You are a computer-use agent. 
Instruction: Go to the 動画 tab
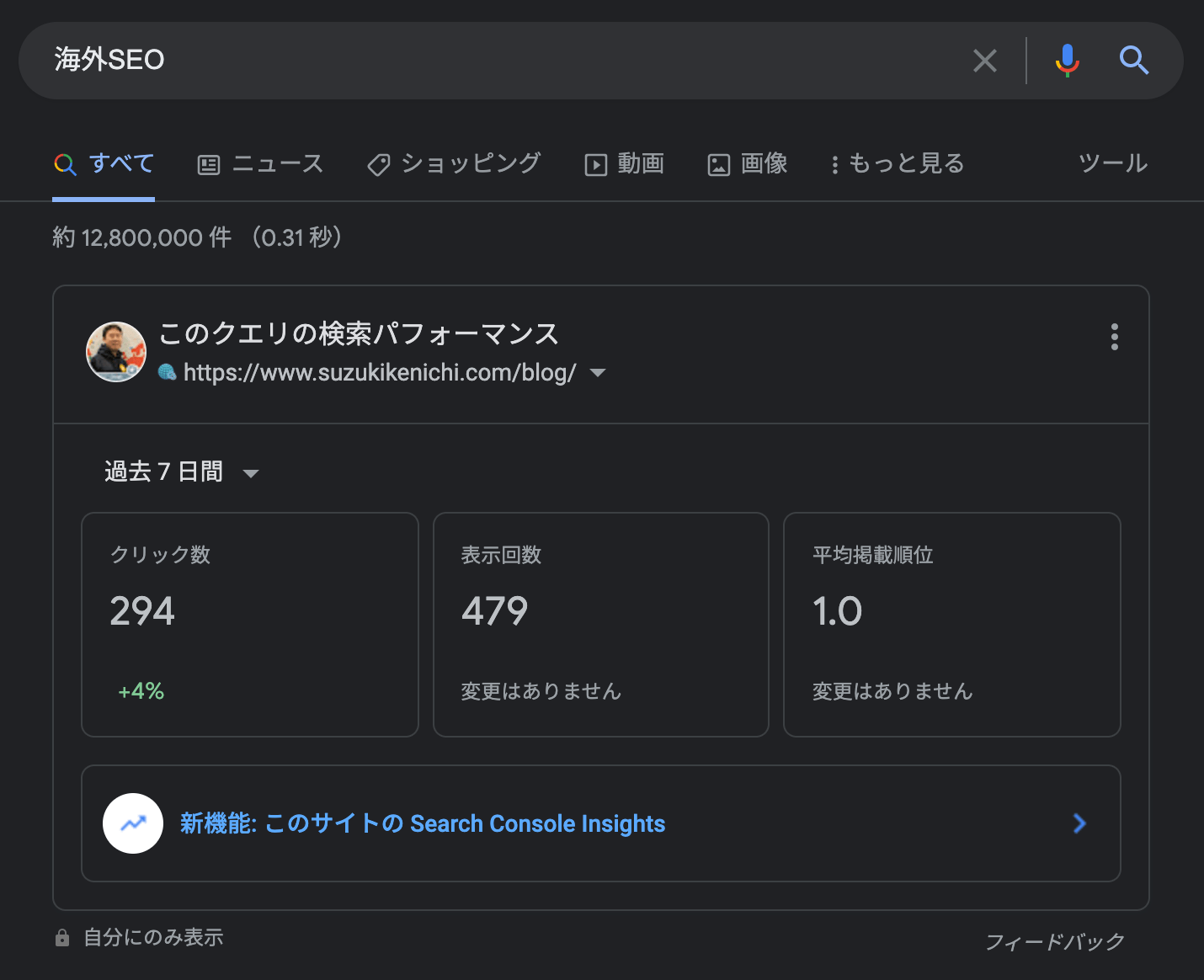624,163
